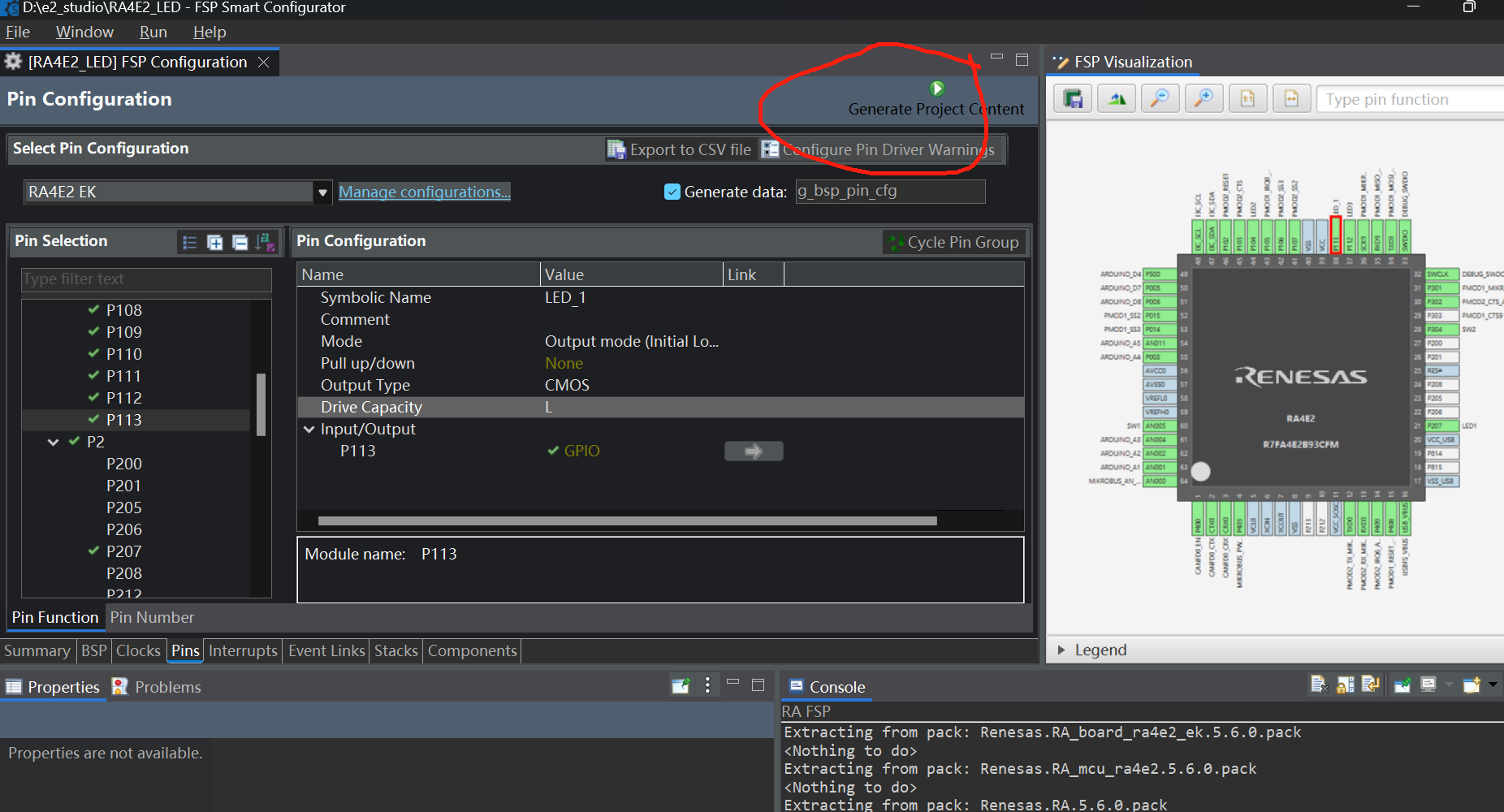Screen dimensions: 1504x812
Task: Collapse the Input/Output section
Action: coord(309,430)
